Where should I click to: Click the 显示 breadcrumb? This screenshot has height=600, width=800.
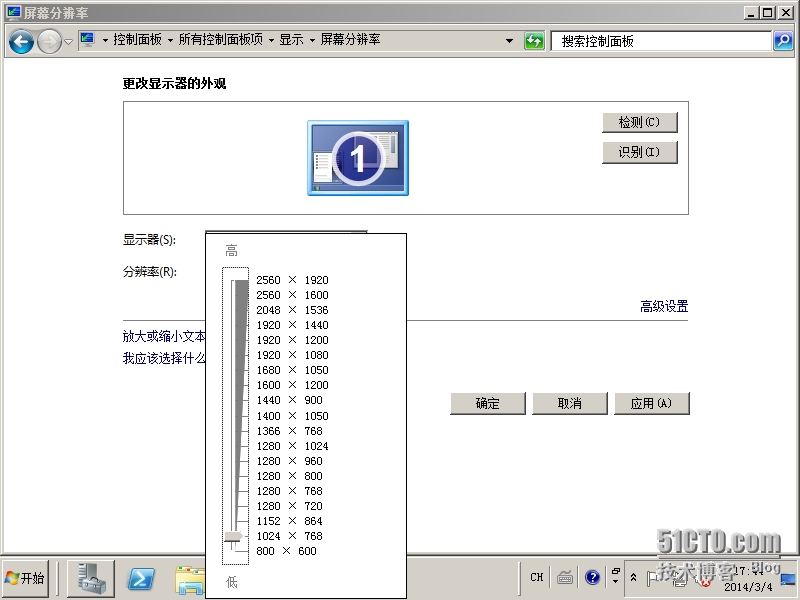pyautogui.click(x=291, y=40)
